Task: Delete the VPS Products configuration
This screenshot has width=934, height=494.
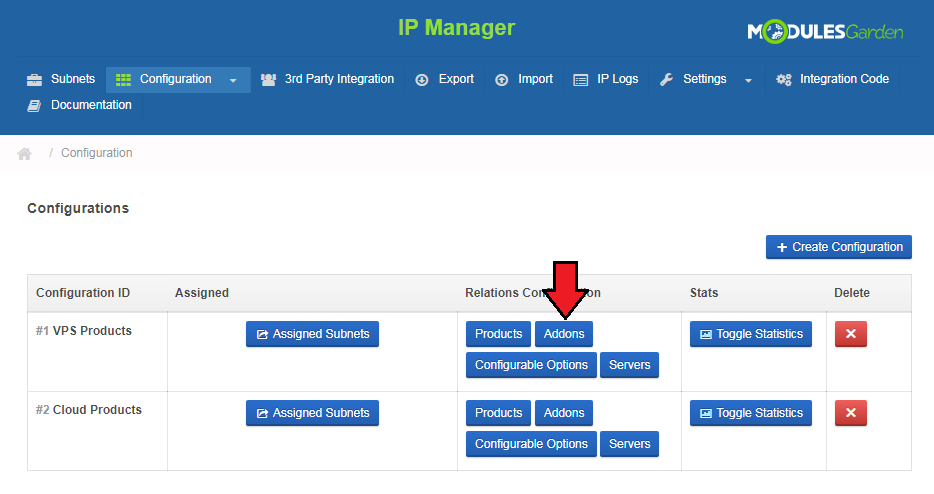Action: (851, 334)
